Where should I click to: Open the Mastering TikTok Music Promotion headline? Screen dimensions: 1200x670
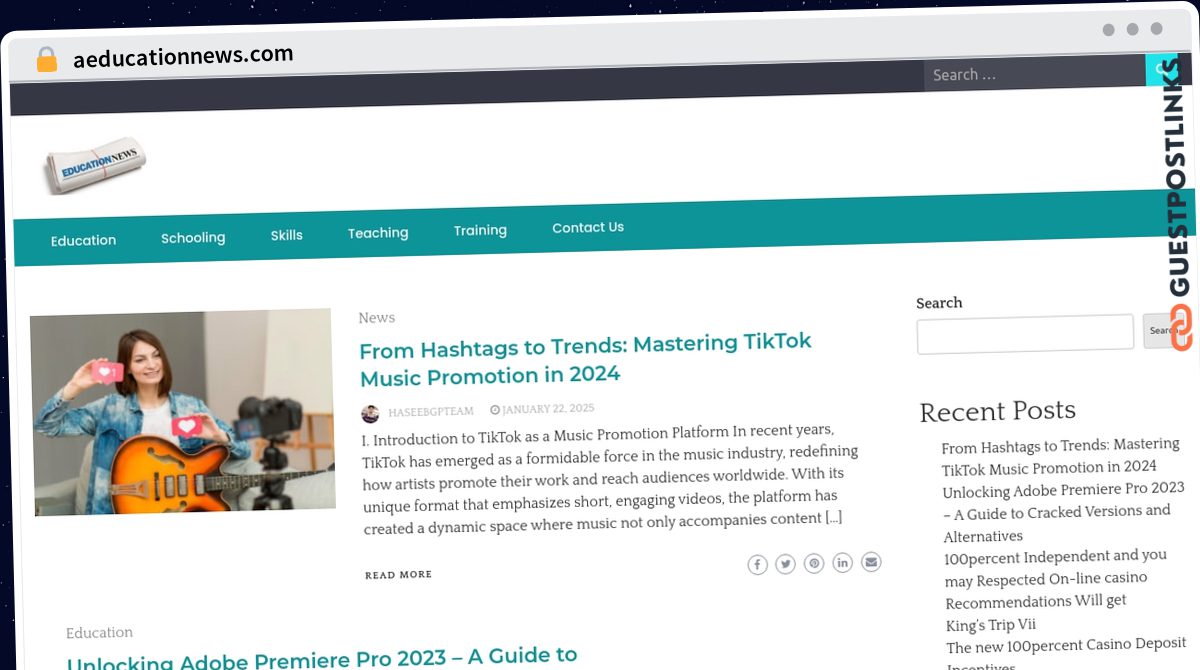coord(585,358)
